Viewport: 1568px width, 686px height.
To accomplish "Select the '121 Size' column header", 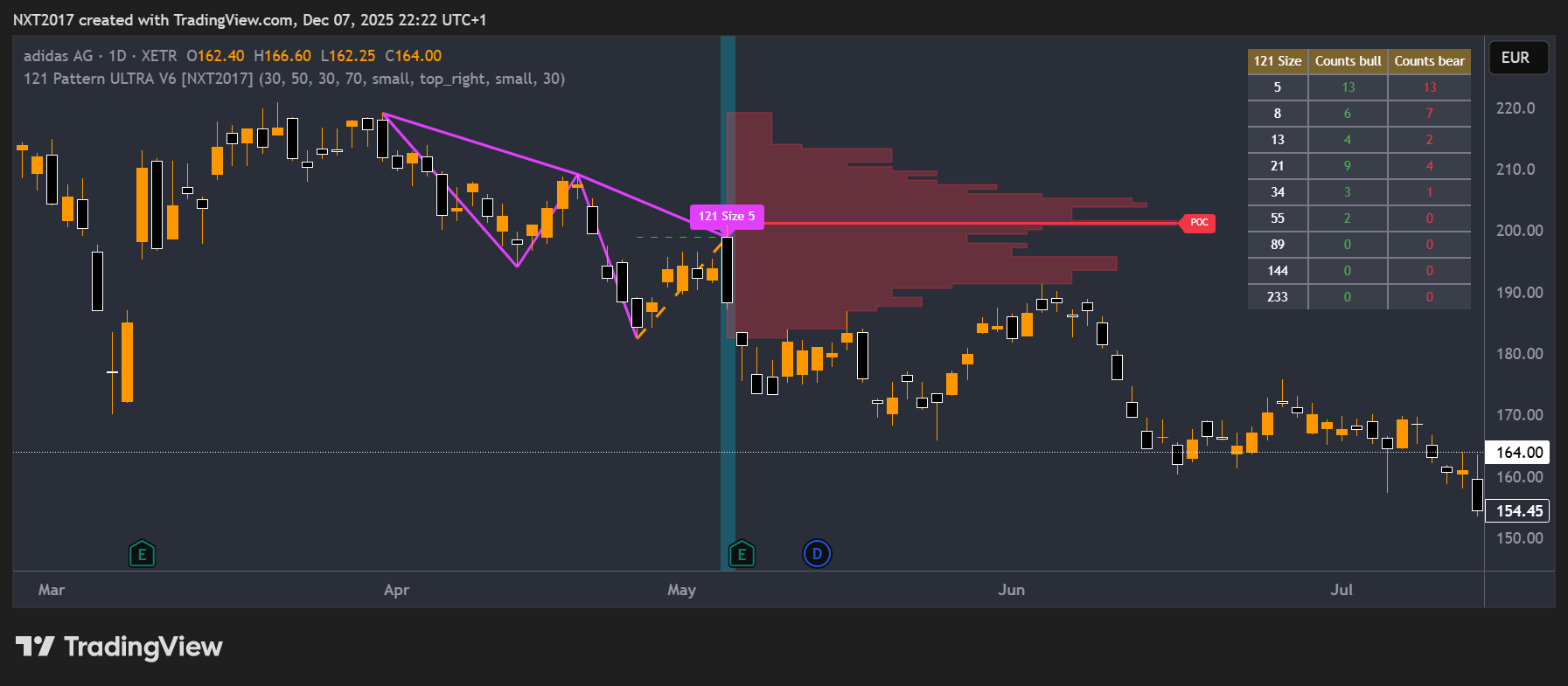I will click(x=1277, y=61).
